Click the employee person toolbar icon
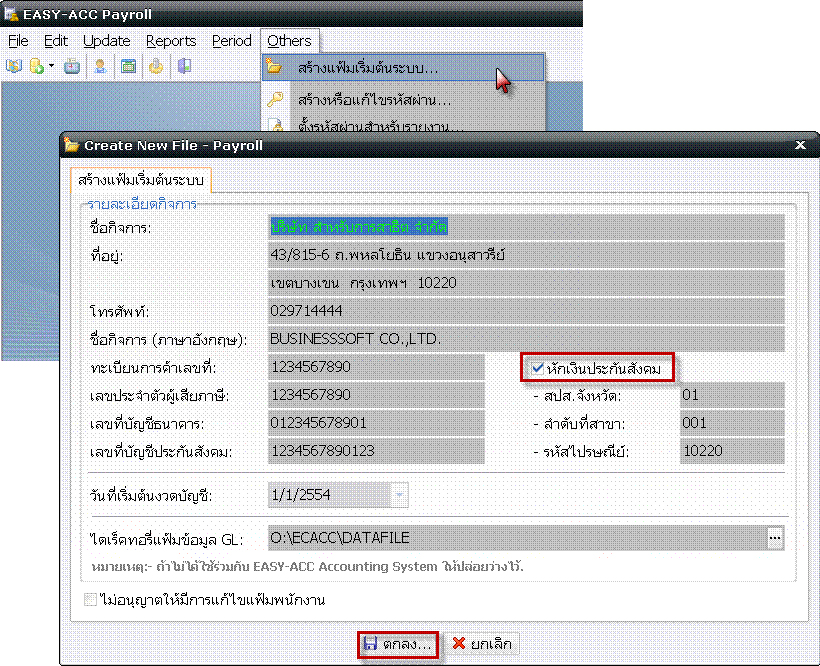 [x=100, y=67]
